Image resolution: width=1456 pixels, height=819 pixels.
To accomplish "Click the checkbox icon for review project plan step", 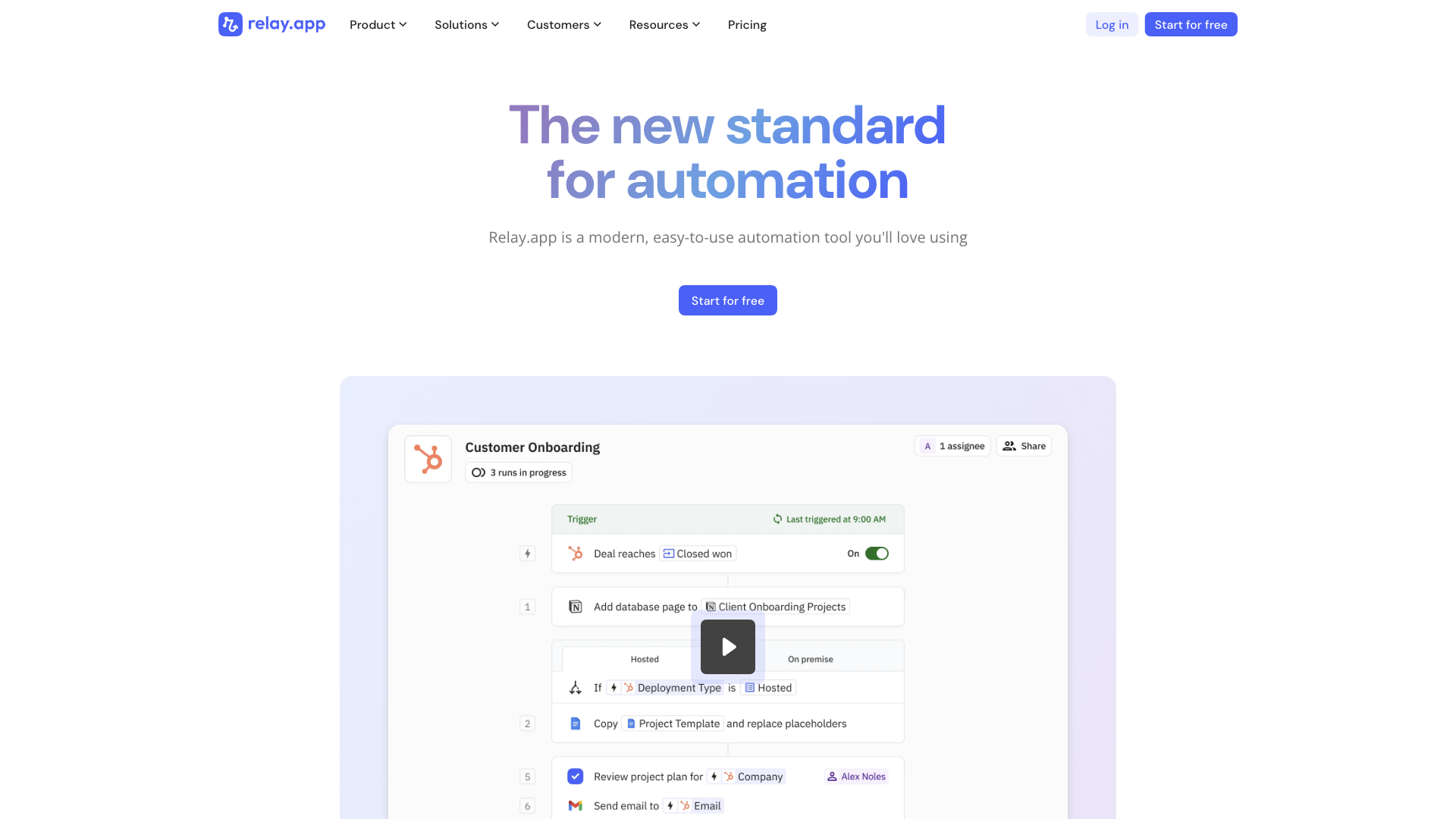I will click(x=576, y=776).
